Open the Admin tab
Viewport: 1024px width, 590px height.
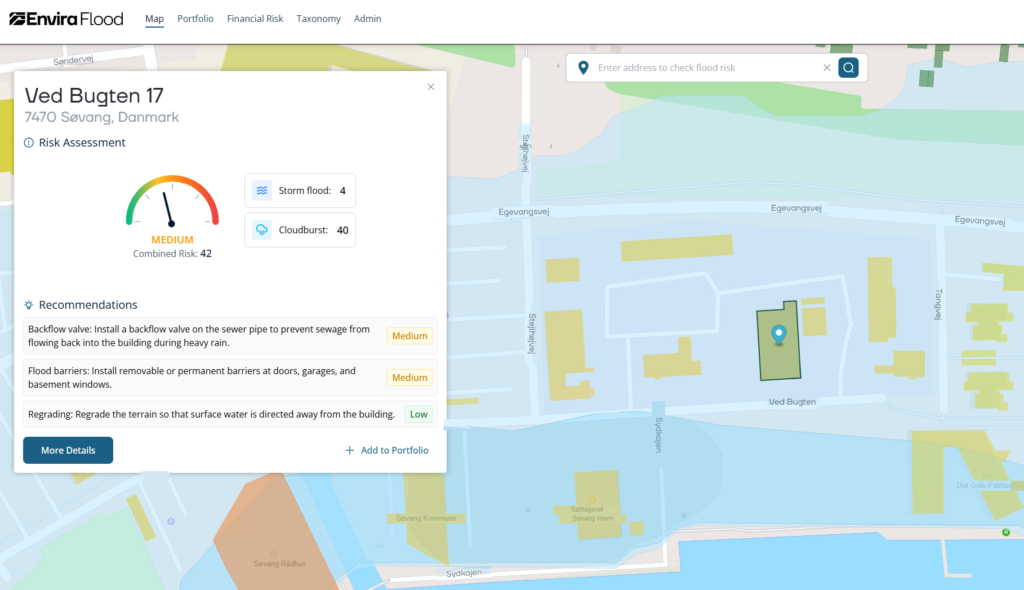tap(367, 19)
